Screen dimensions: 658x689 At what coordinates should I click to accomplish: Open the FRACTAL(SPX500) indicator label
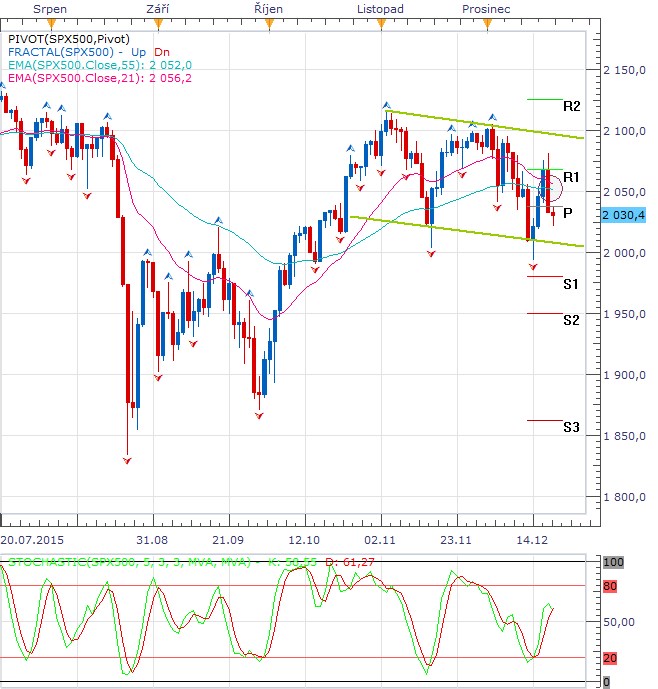tap(60, 51)
